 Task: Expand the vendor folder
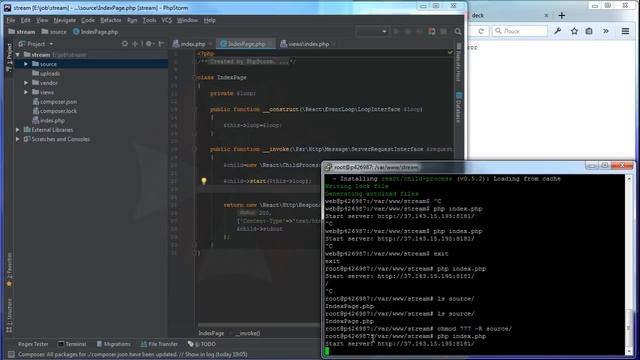click(26, 83)
